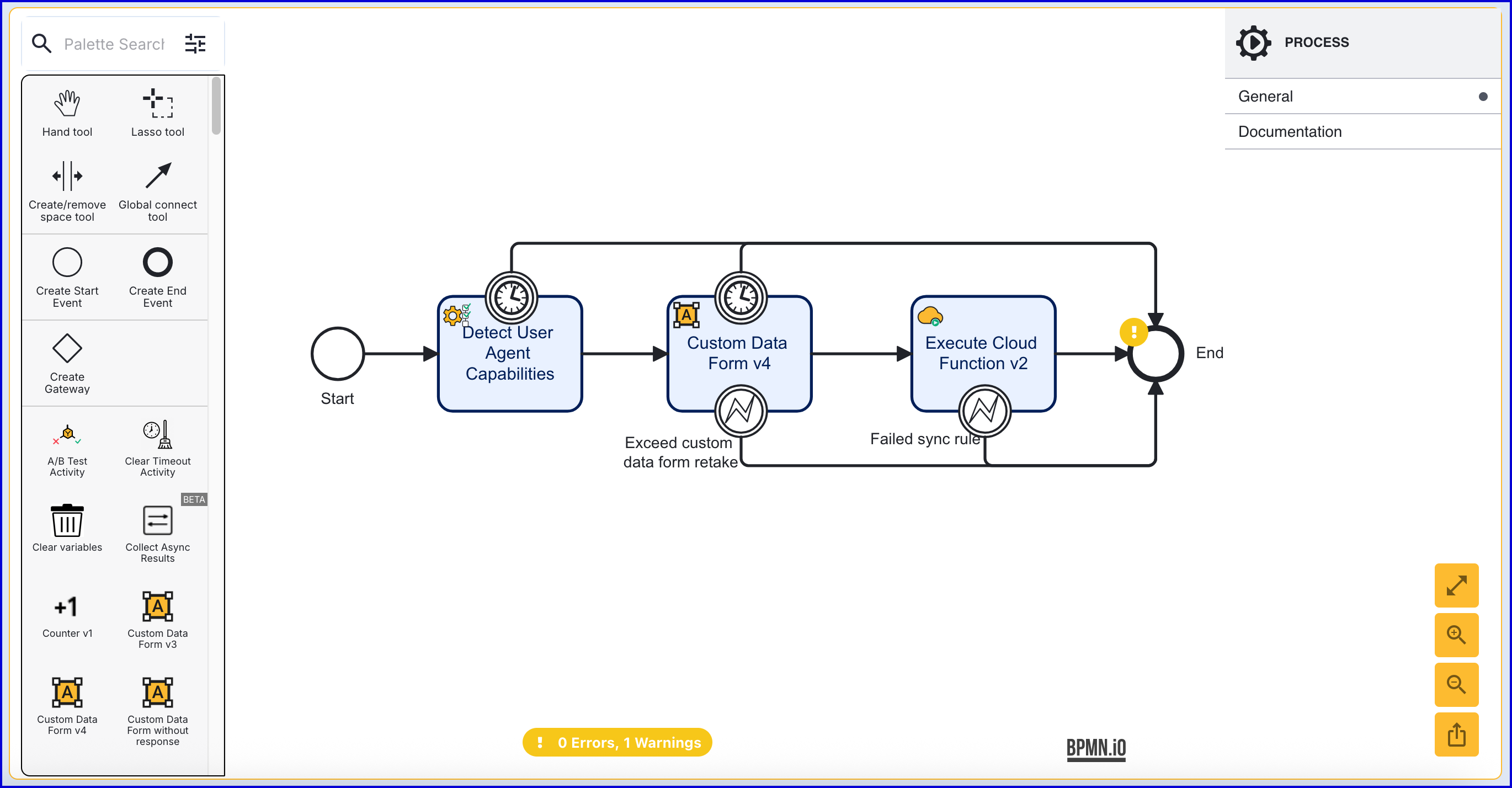Select Clear variables trash icon

point(67,521)
